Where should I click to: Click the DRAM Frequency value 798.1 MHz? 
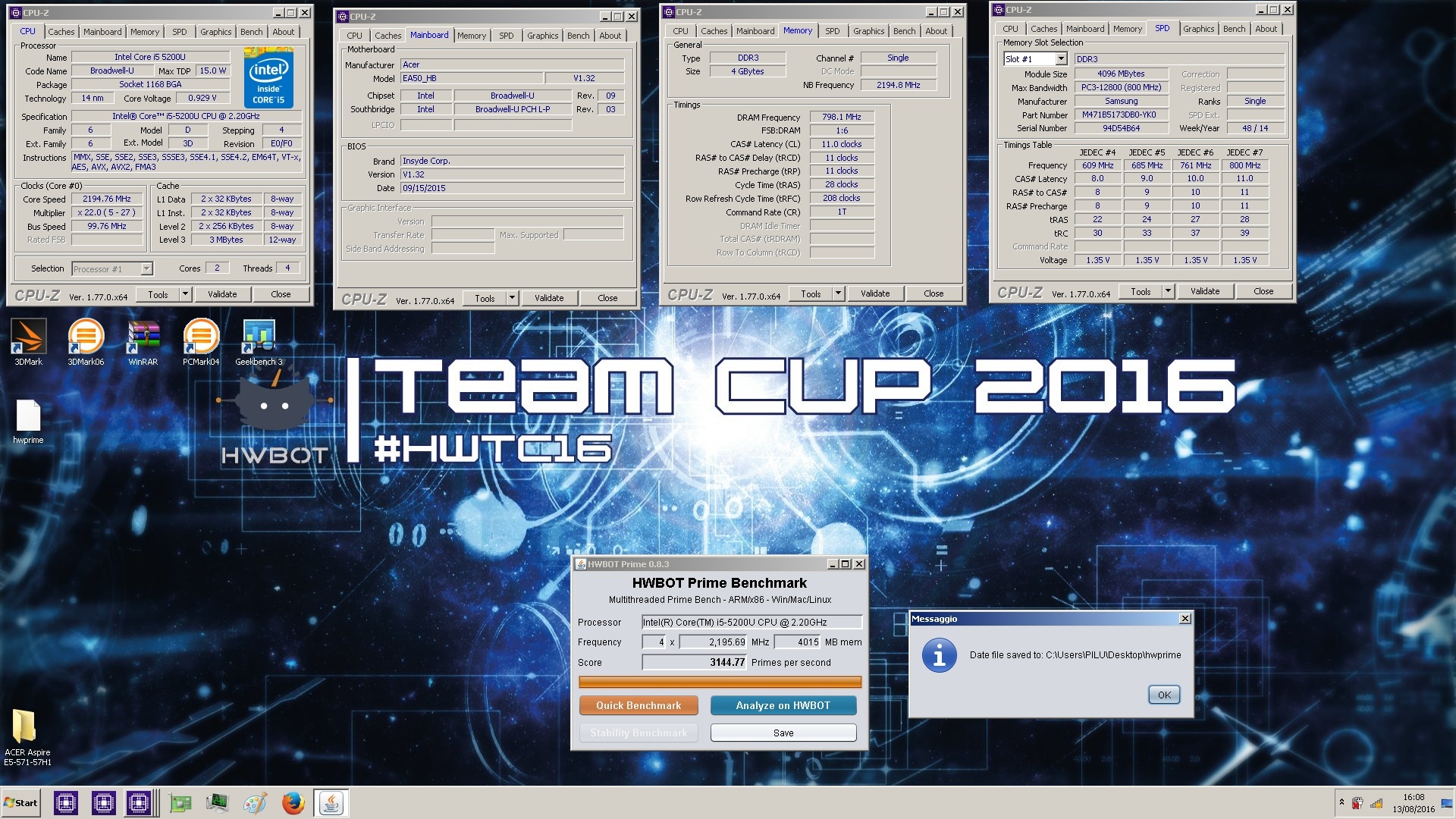click(842, 117)
